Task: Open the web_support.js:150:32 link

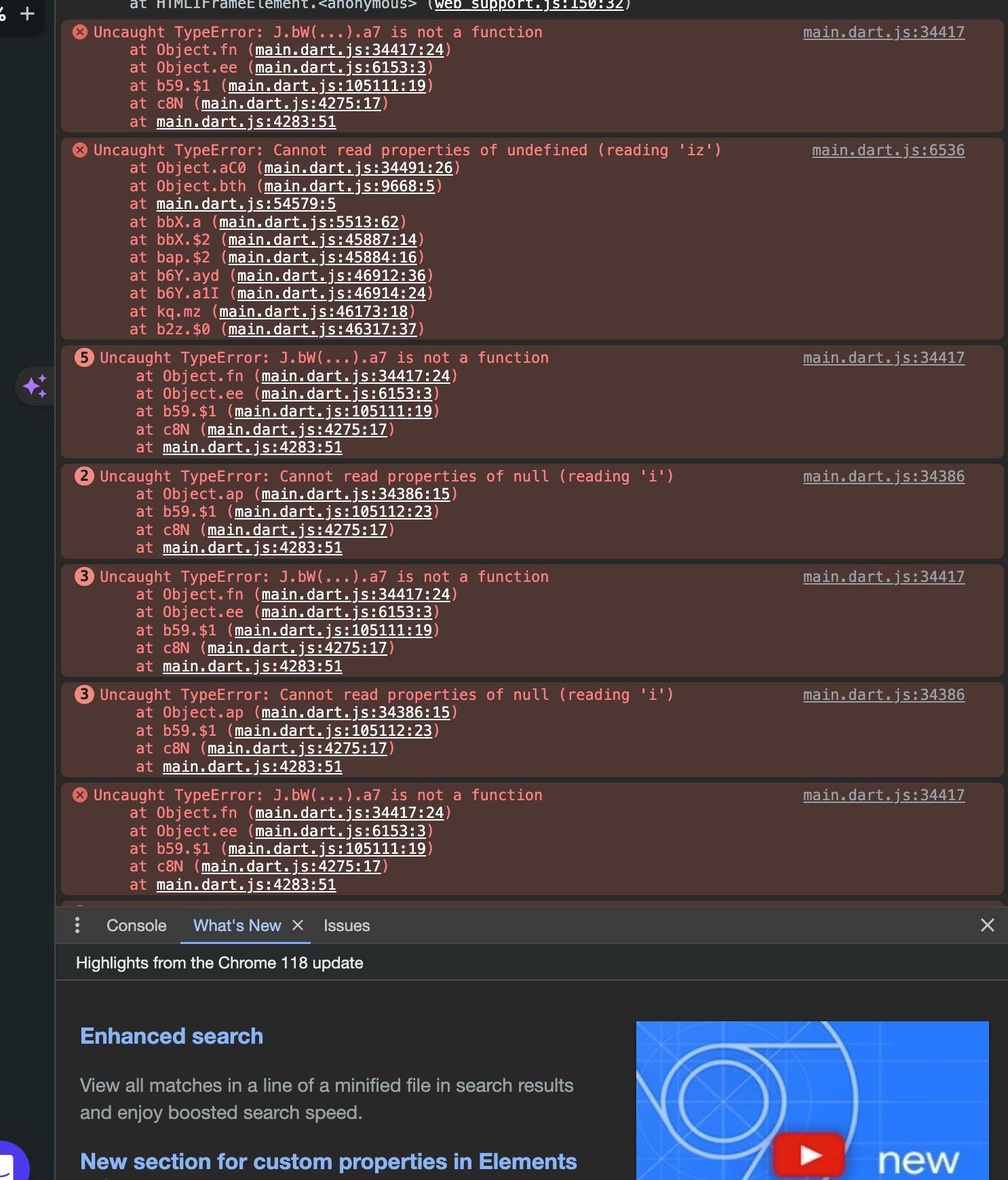Action: coord(529,5)
